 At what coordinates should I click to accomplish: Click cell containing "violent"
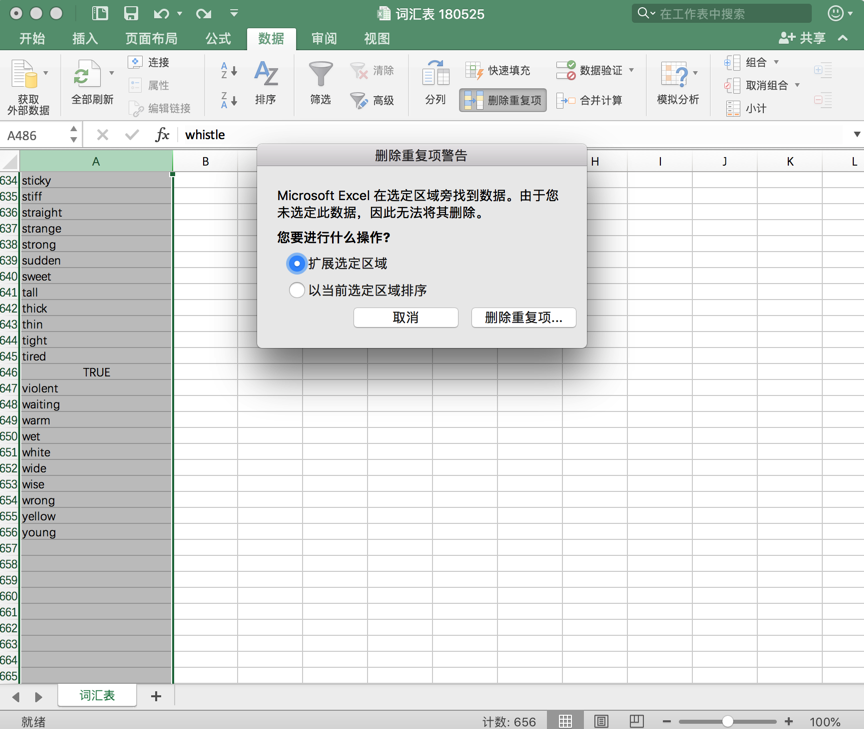point(96,388)
